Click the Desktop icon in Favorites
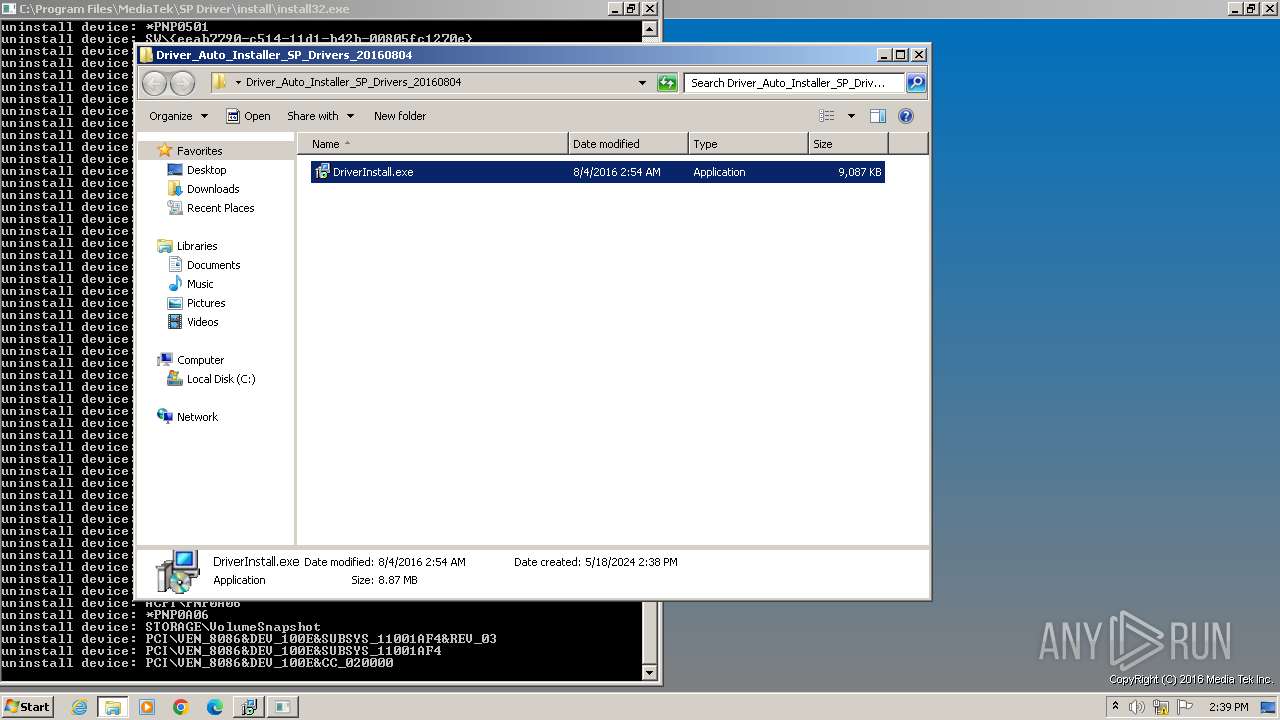Image resolution: width=1280 pixels, height=720 pixels. 175,170
